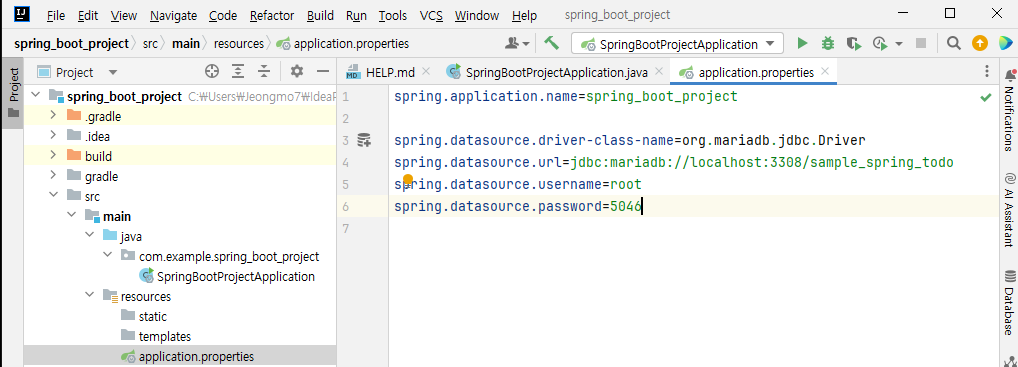Click resources in the breadcrumb
Viewport: 1018px width, 367px height.
[x=238, y=44]
